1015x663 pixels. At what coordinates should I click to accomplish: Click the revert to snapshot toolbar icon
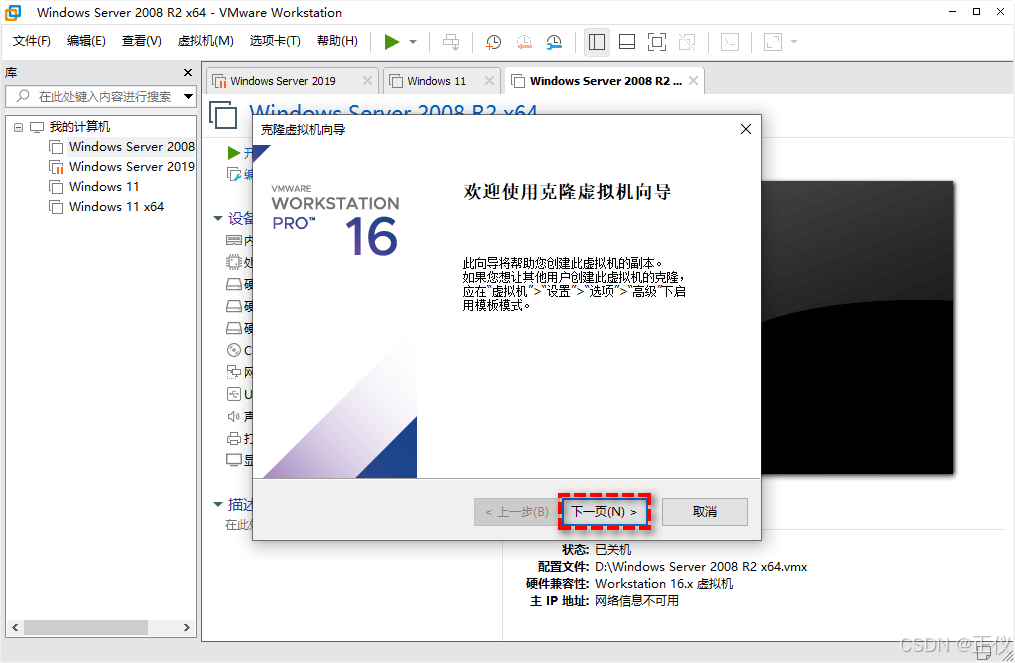(524, 42)
